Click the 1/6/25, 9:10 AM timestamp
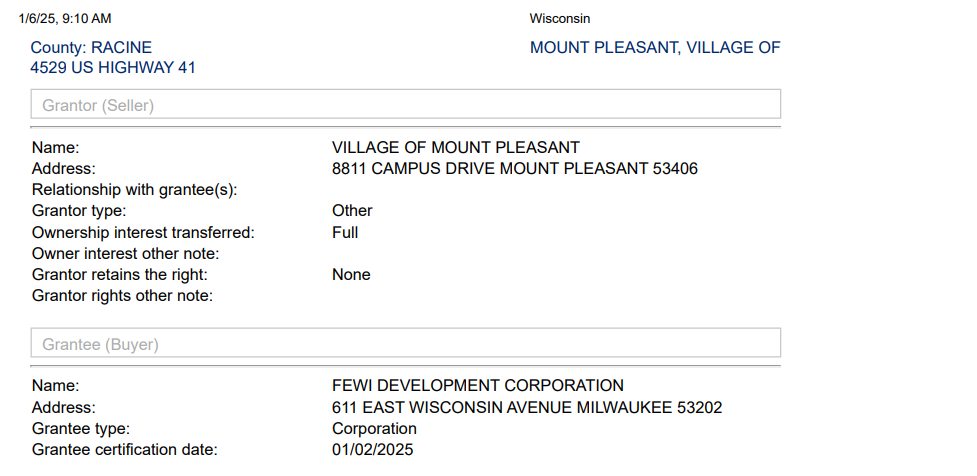Image resolution: width=977 pixels, height=476 pixels. coord(65,19)
